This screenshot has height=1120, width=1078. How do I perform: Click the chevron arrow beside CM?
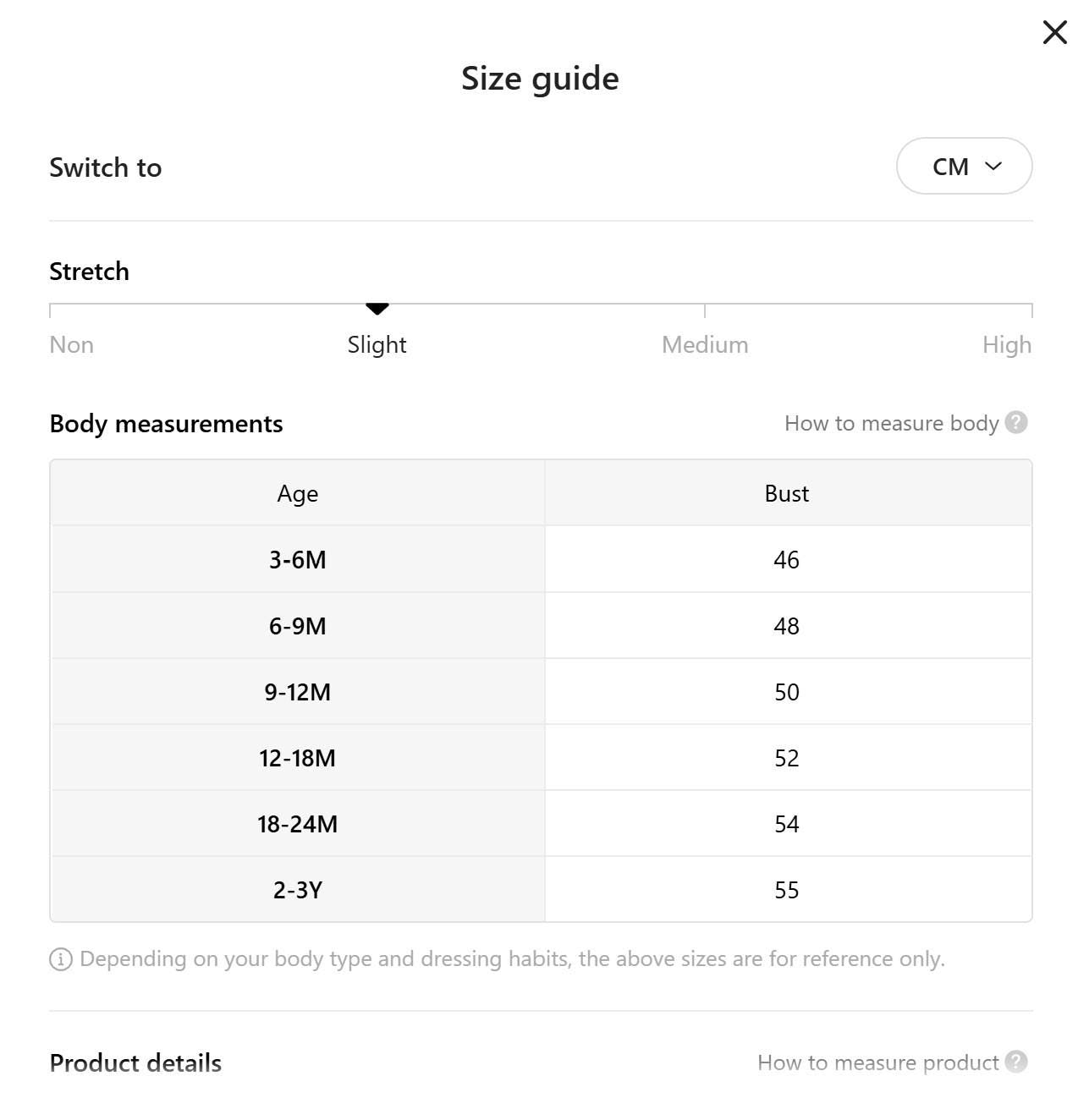click(x=993, y=167)
